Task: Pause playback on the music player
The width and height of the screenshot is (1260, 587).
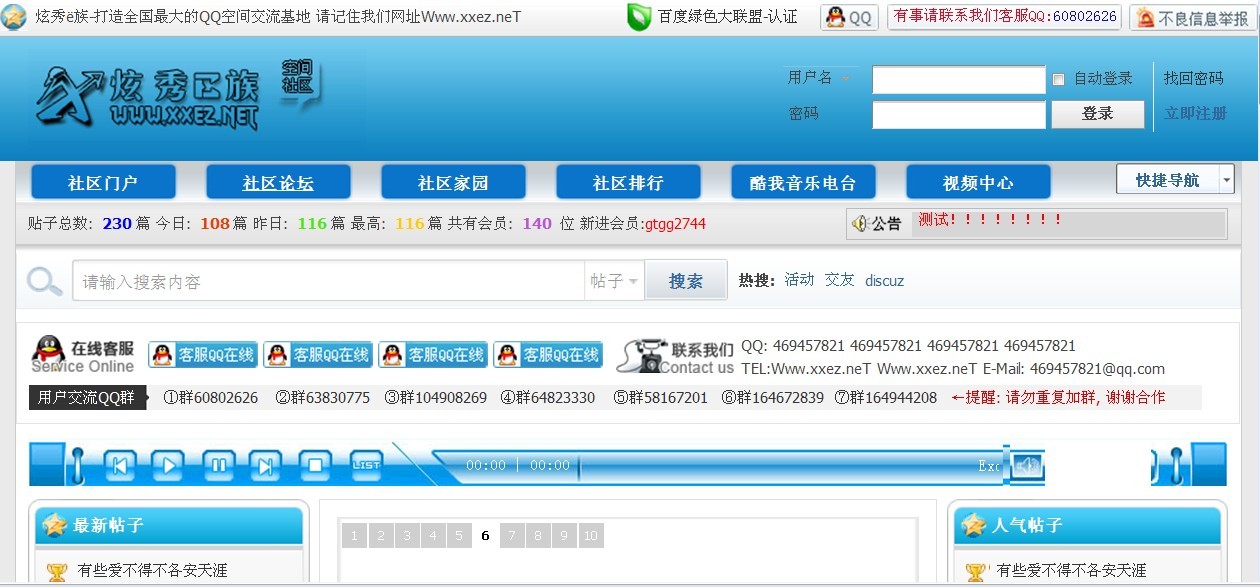Action: point(218,465)
